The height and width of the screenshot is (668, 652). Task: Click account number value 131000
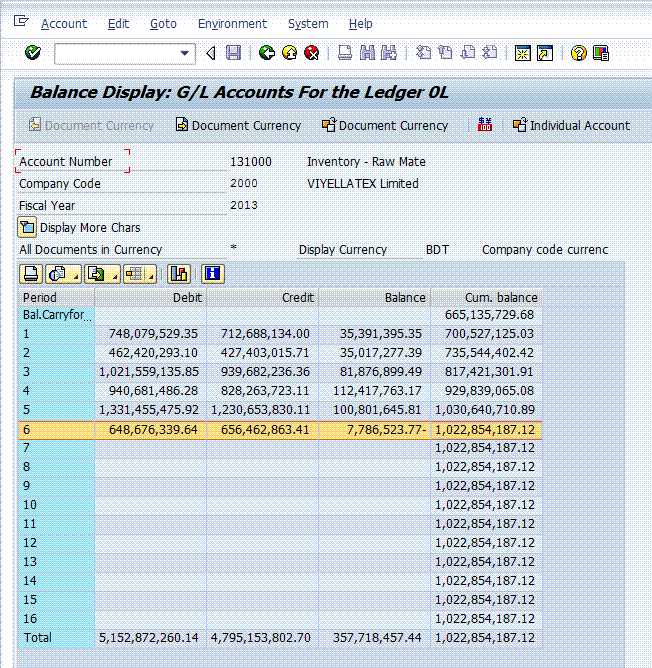tap(251, 162)
